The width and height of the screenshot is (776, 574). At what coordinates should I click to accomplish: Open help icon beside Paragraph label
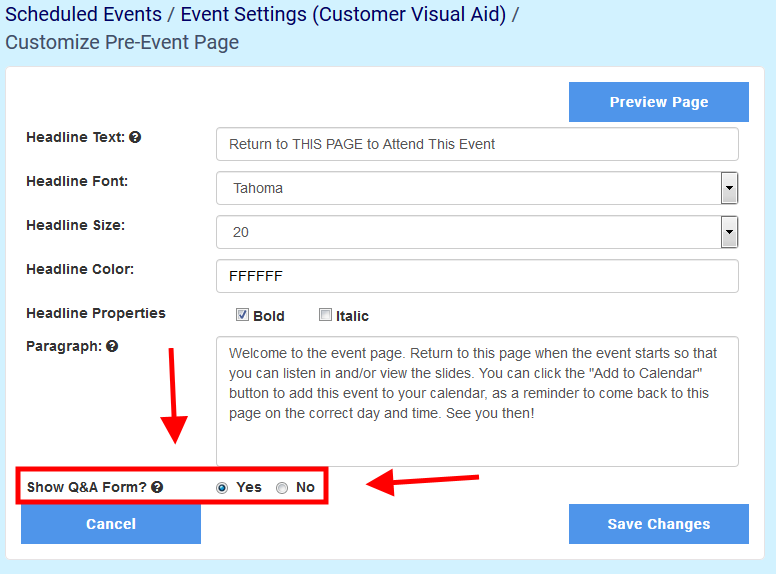point(112,346)
